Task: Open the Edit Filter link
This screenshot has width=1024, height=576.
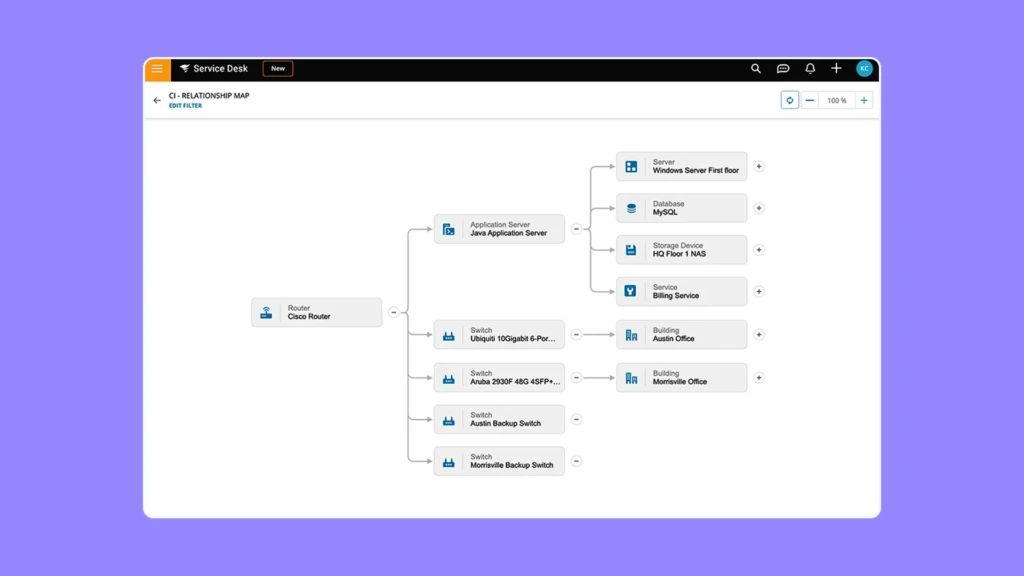Action: coord(185,106)
